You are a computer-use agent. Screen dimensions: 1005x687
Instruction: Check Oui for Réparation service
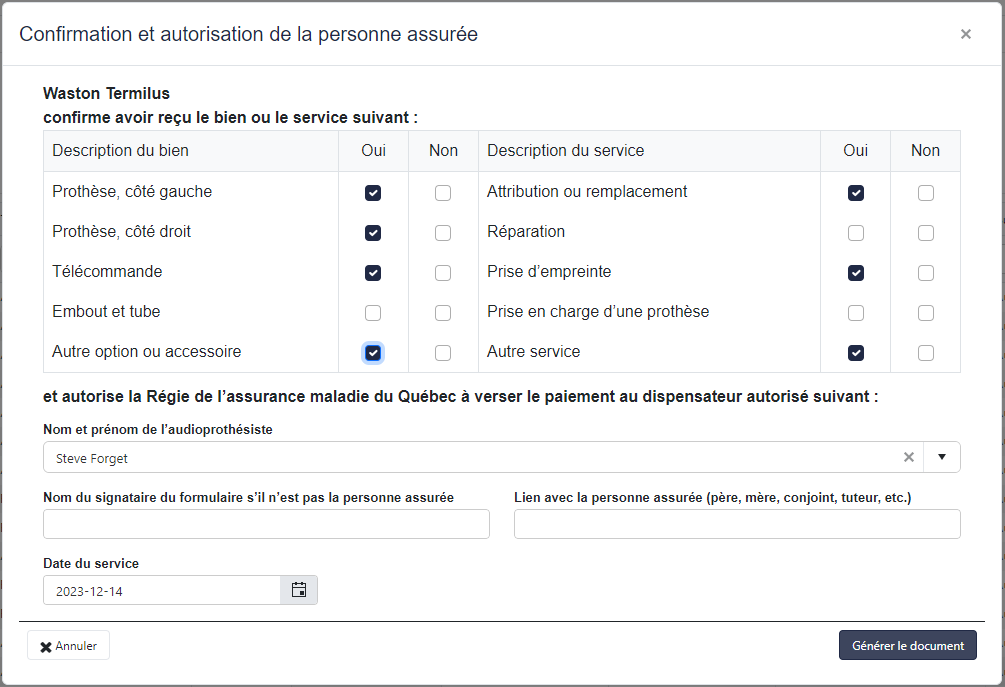(x=856, y=233)
